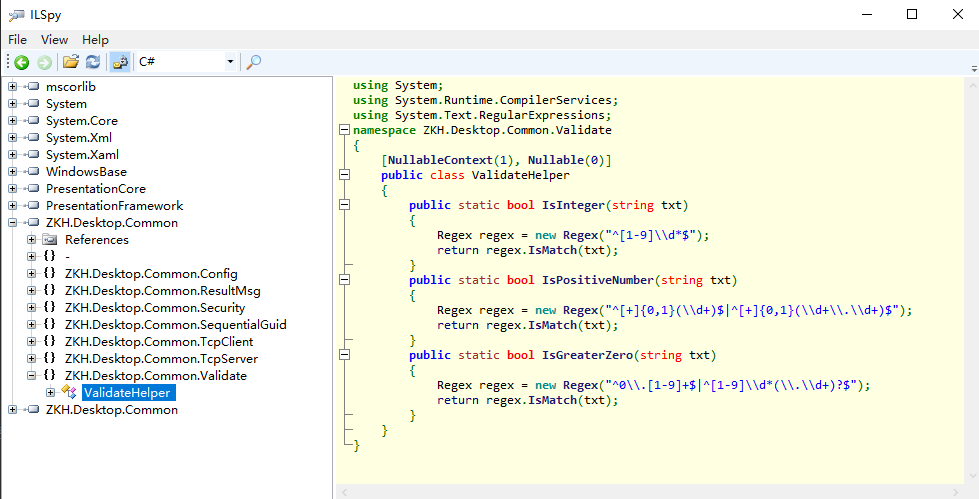This screenshot has width=979, height=499.
Task: Expand the References node
Action: (x=31, y=239)
